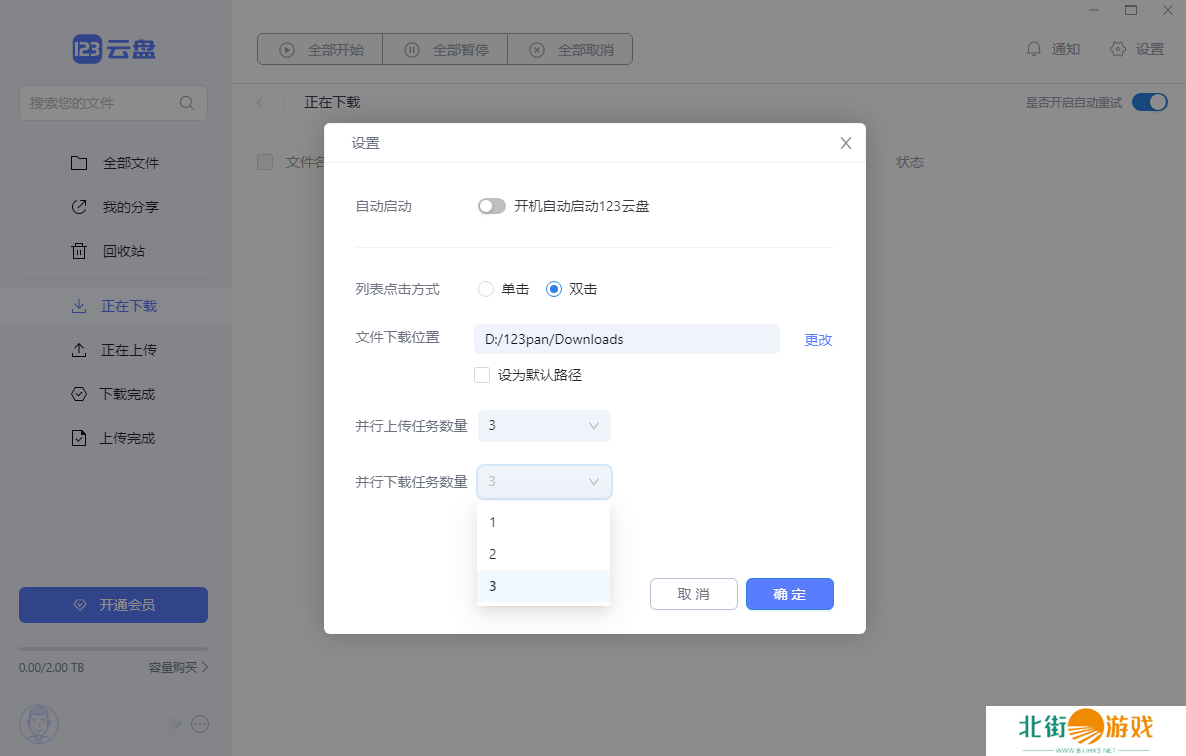Open the settings gear icon
The width and height of the screenshot is (1186, 756).
pyautogui.click(x=1118, y=49)
